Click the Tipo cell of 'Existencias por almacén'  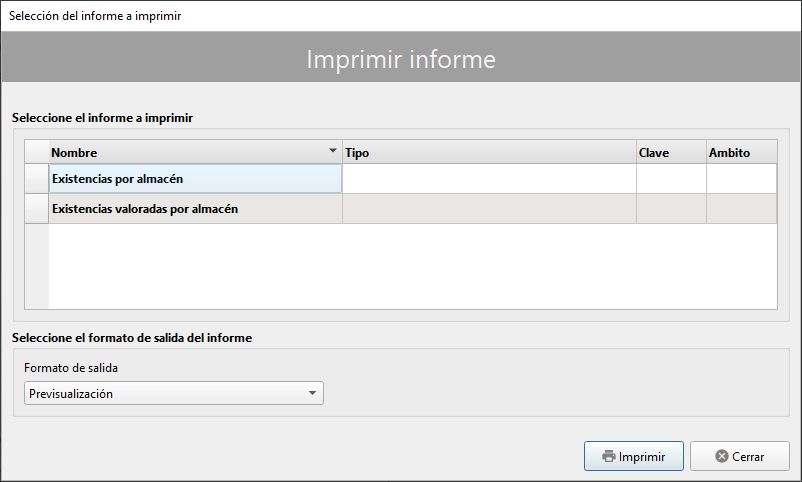click(488, 179)
